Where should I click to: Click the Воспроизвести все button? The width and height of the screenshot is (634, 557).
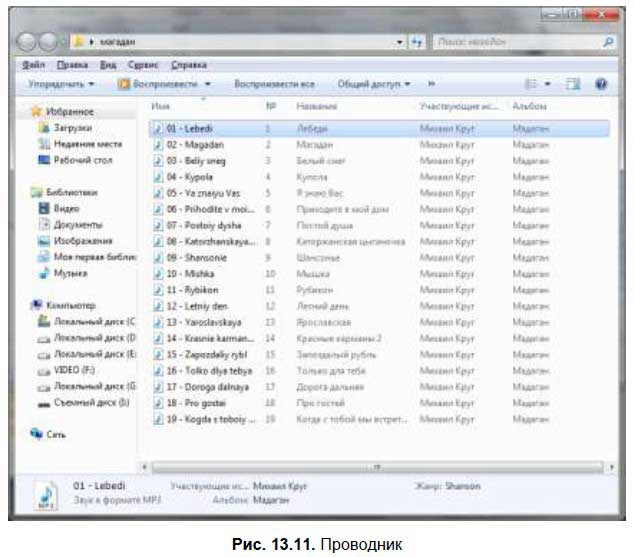point(274,84)
